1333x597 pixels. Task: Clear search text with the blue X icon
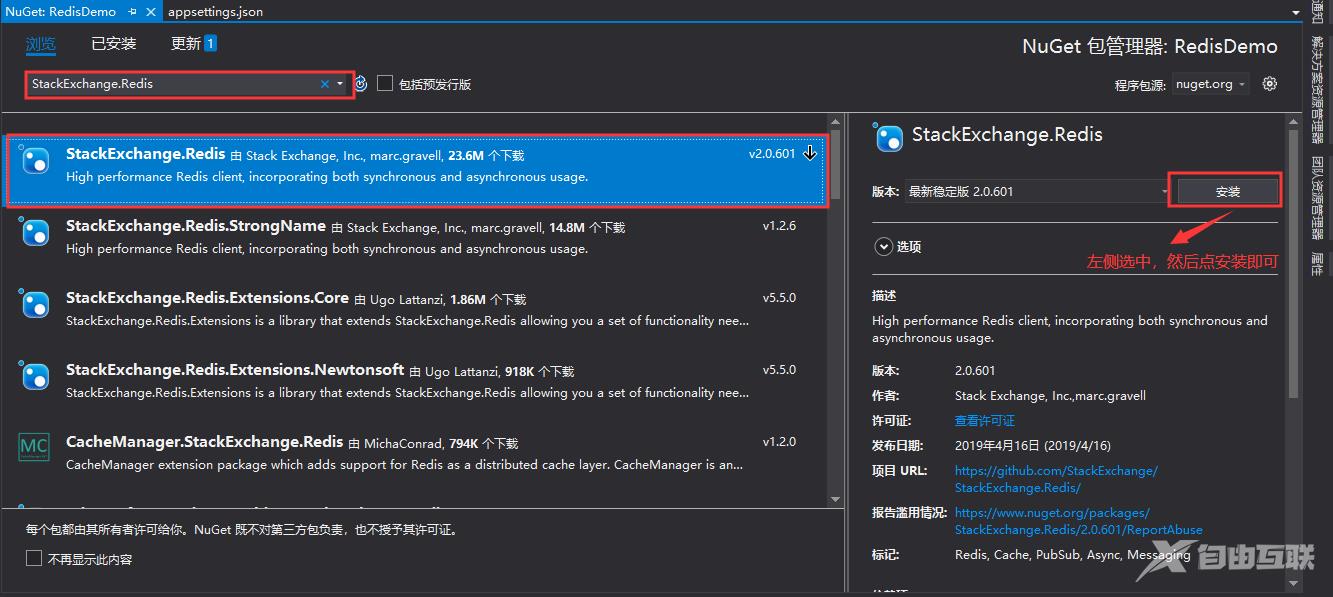click(324, 84)
